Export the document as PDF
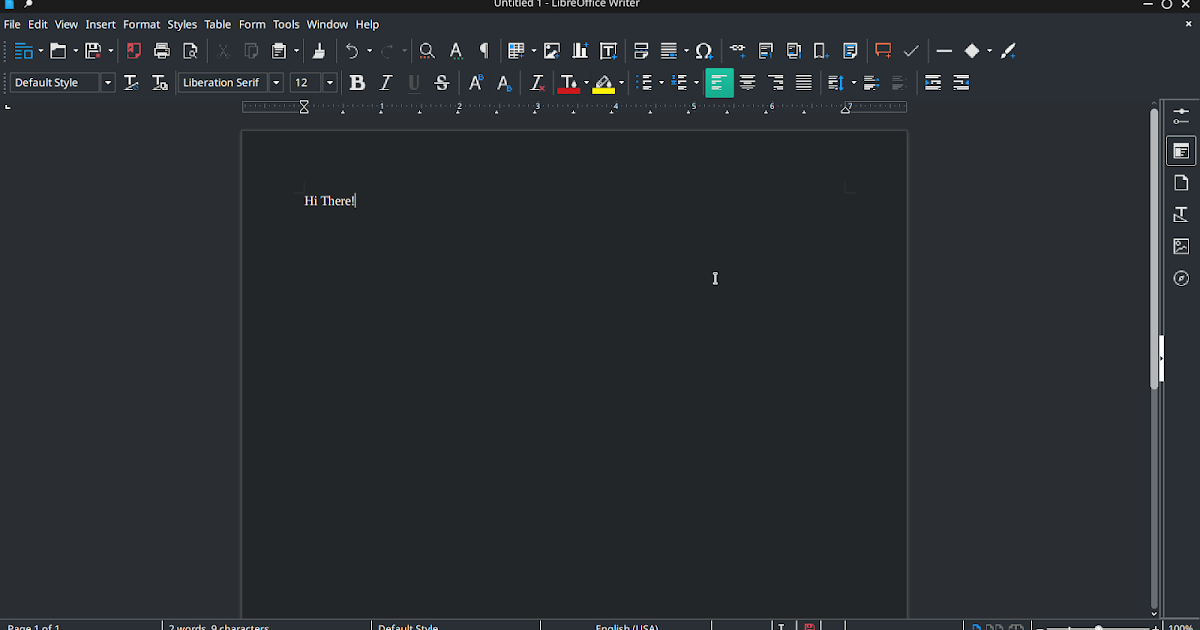 point(133,51)
